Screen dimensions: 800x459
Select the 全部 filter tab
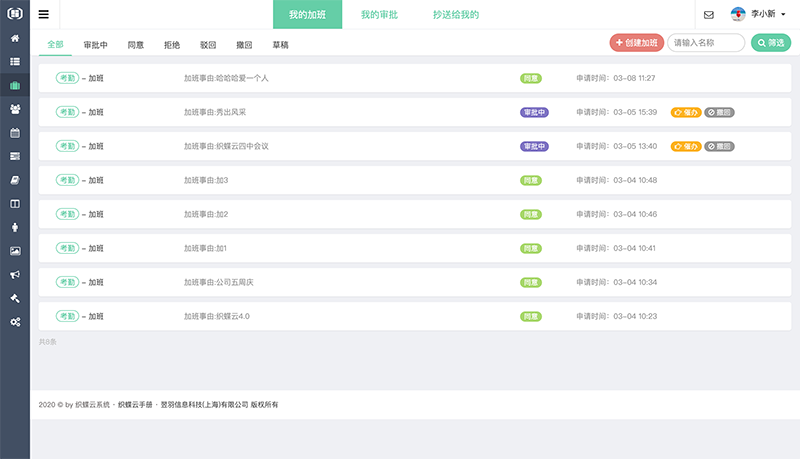55,45
